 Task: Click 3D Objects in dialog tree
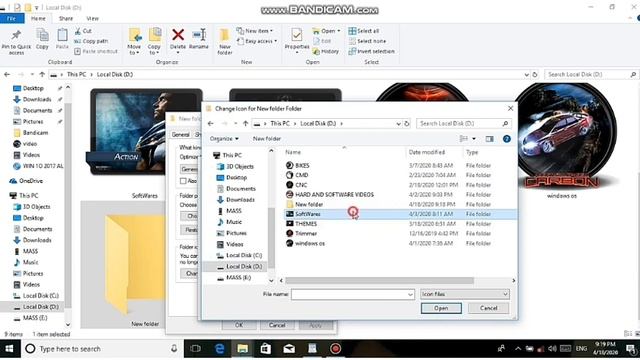click(240, 167)
